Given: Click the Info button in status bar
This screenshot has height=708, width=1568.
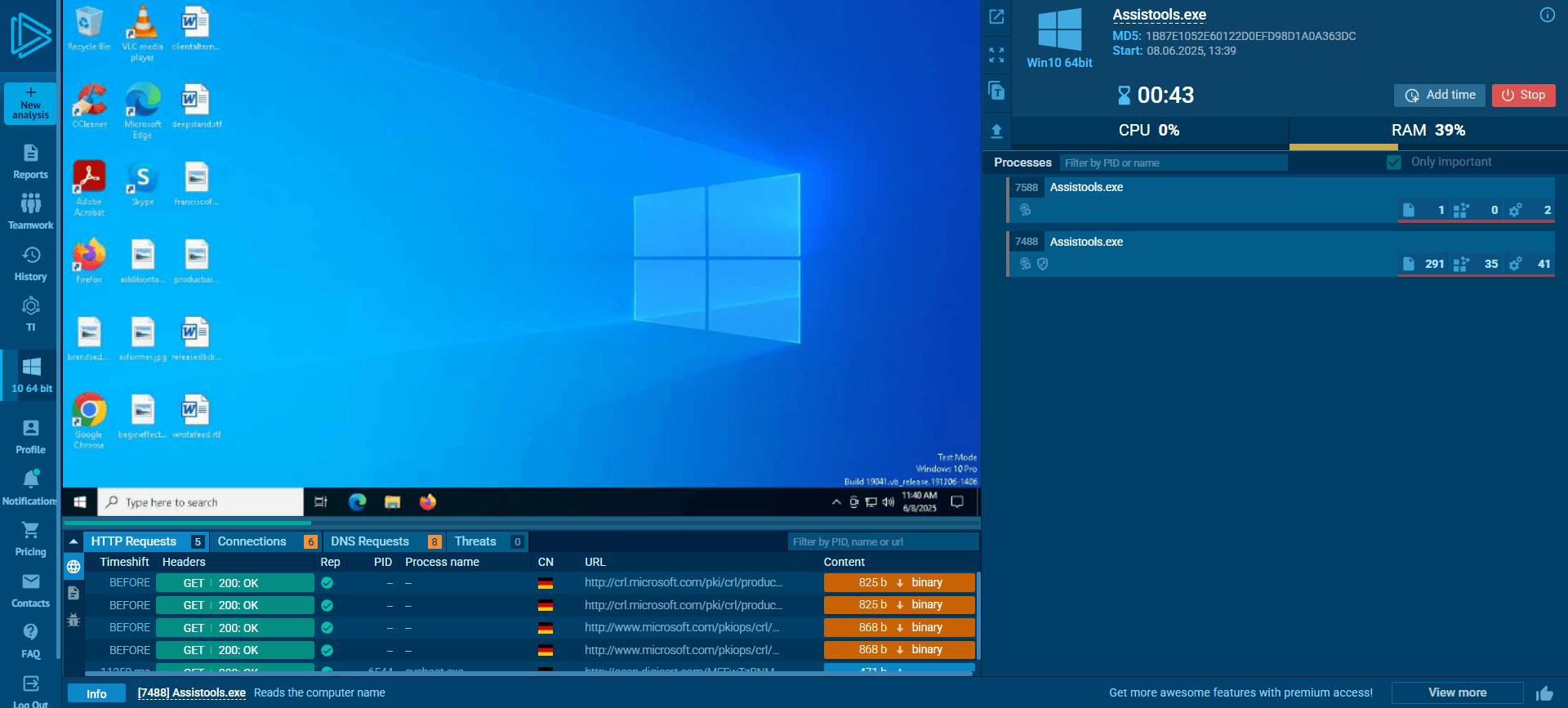Looking at the screenshot, I should click(x=96, y=693).
